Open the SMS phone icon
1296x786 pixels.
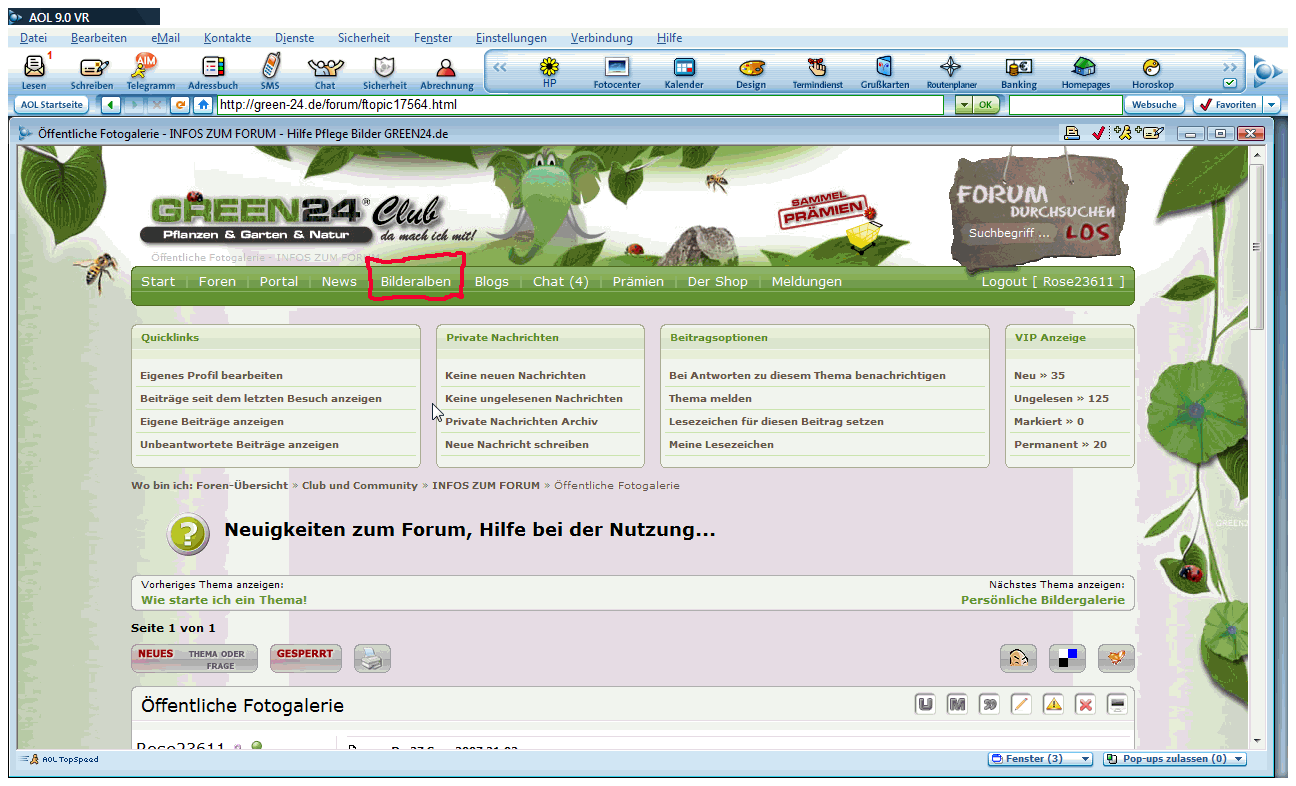269,68
